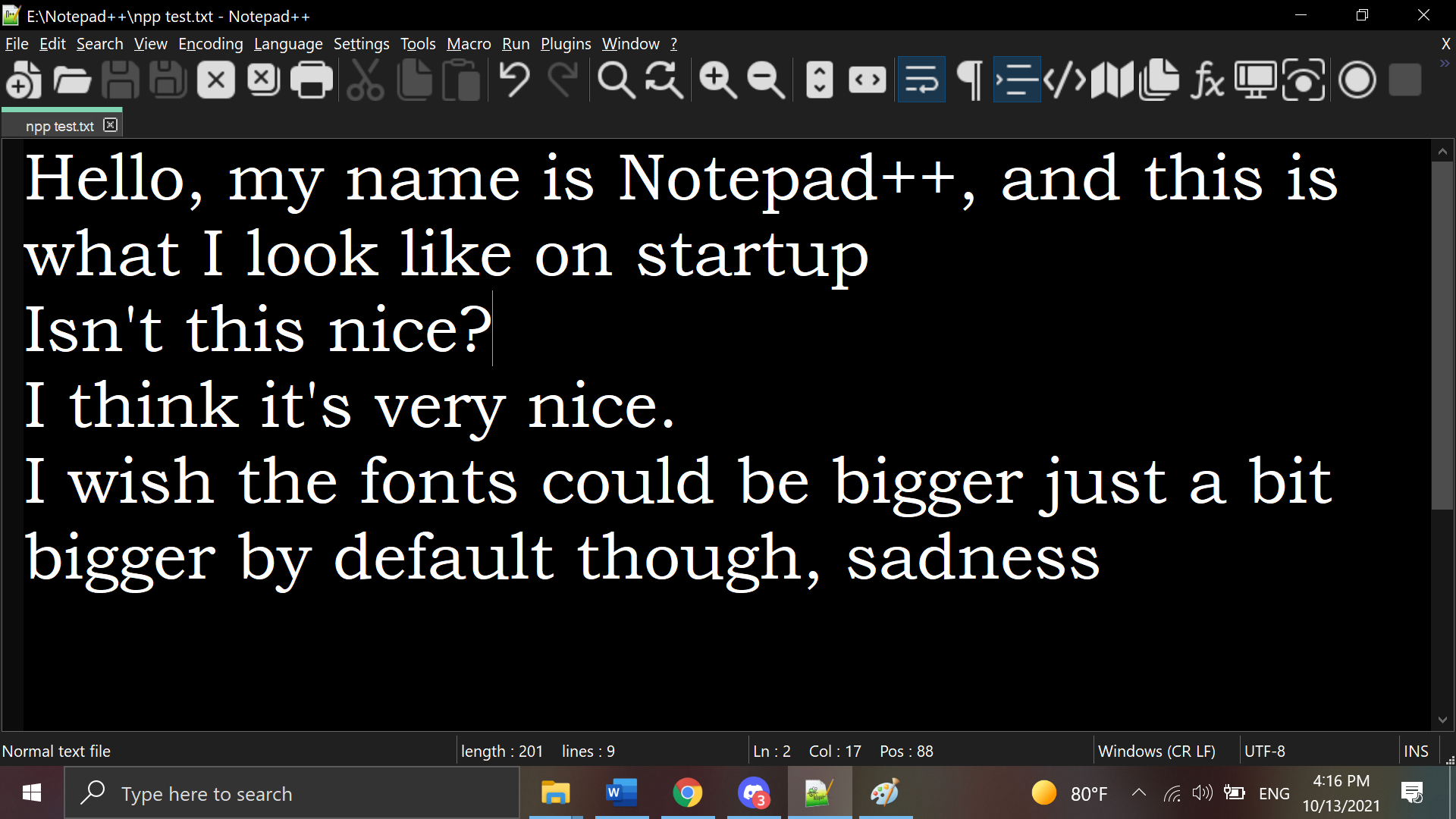1456x819 pixels.
Task: Copy selection toolbar icon
Action: coord(414,80)
